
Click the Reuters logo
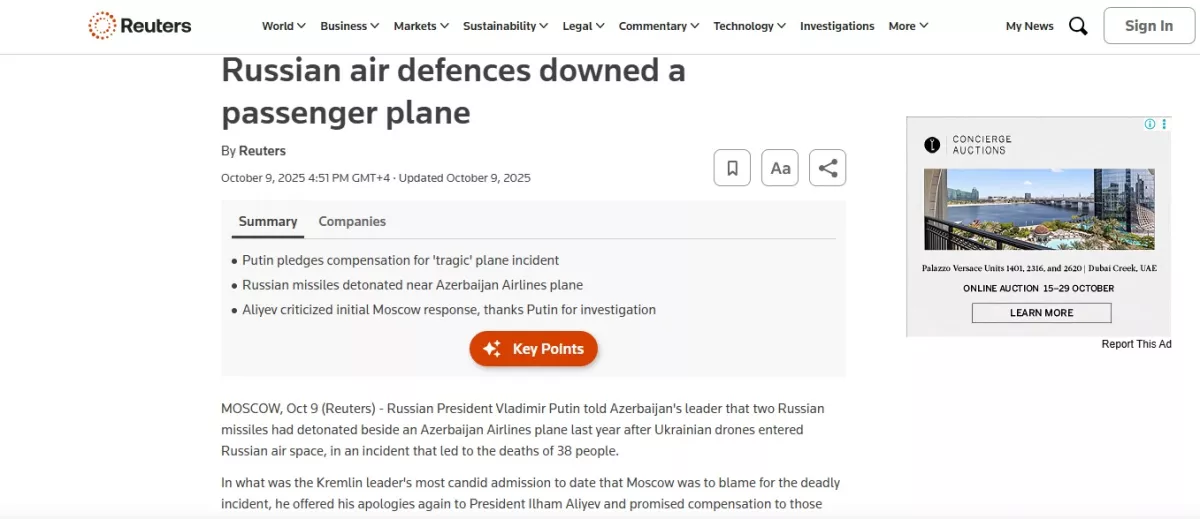point(140,26)
